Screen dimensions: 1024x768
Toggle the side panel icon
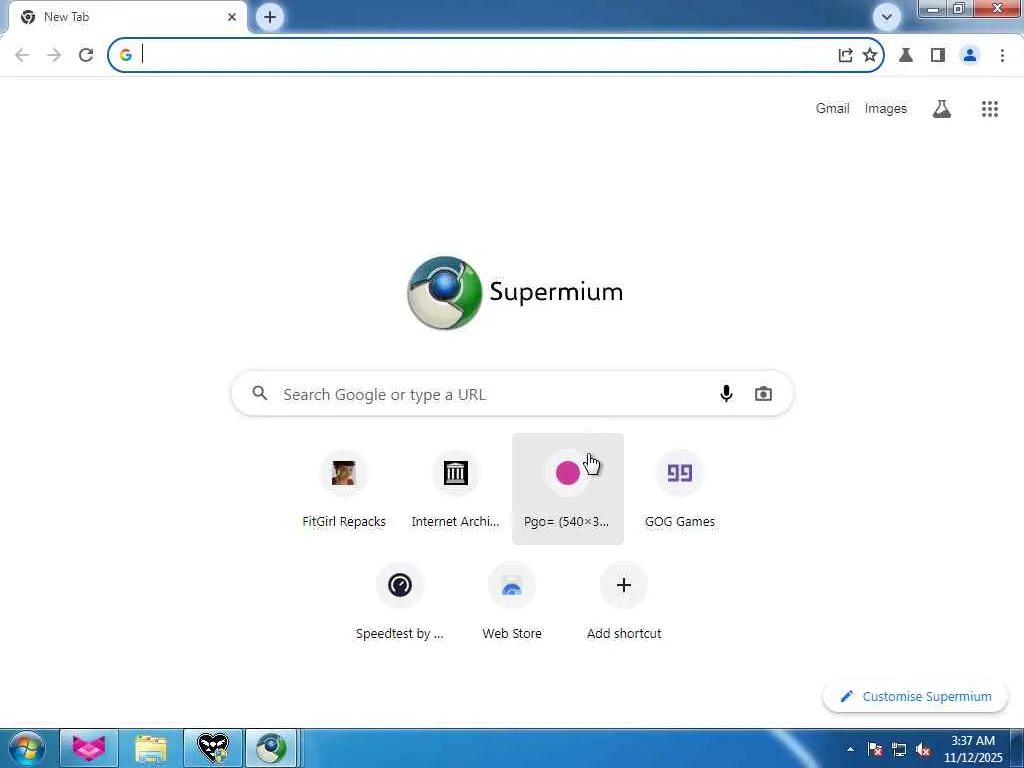click(938, 55)
